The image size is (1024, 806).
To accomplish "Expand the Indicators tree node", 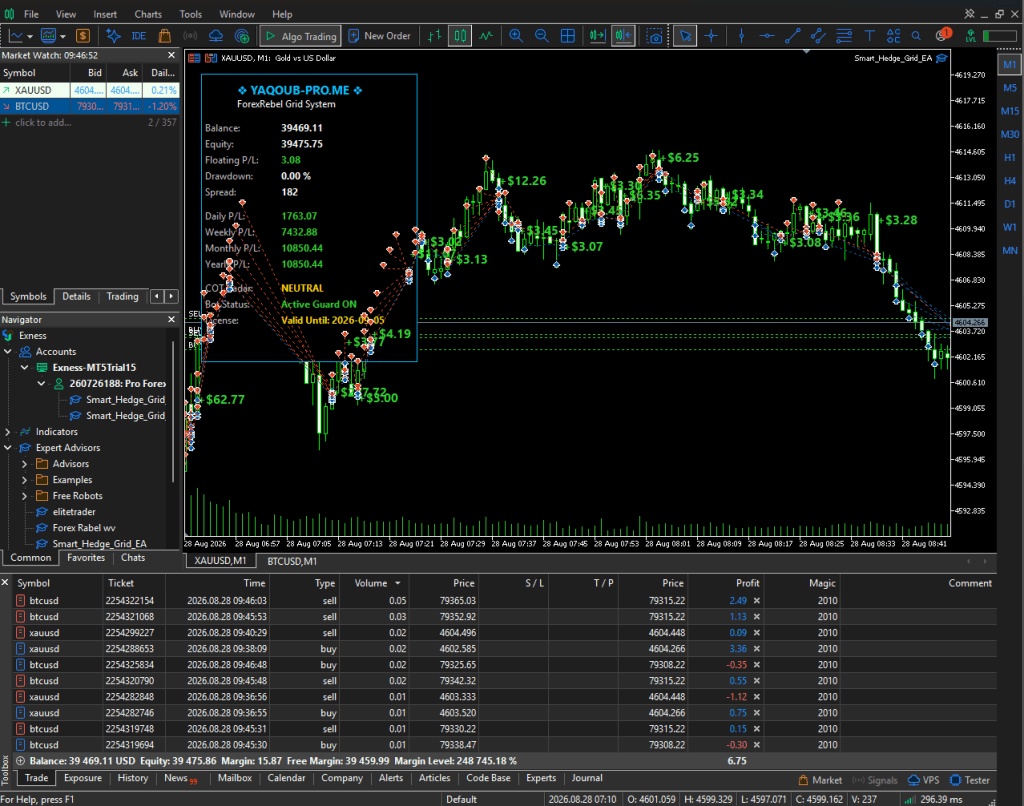I will click(8, 432).
